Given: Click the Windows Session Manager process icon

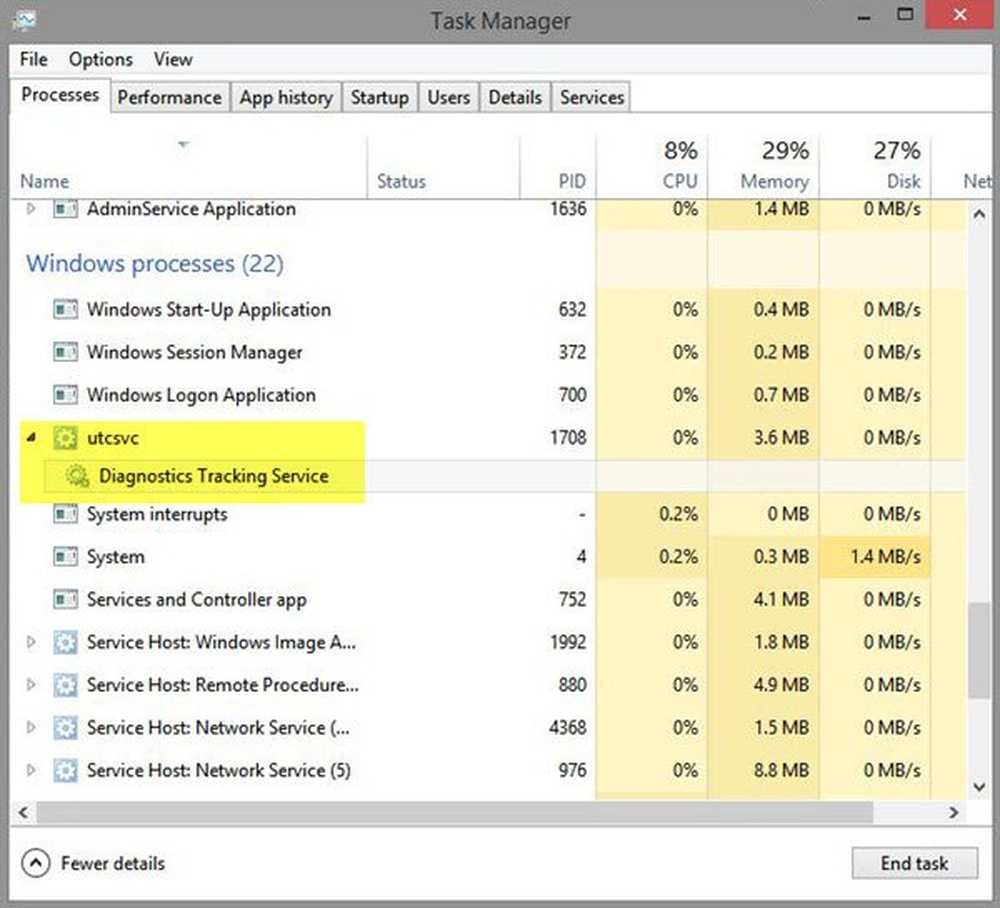Looking at the screenshot, I should coord(65,353).
